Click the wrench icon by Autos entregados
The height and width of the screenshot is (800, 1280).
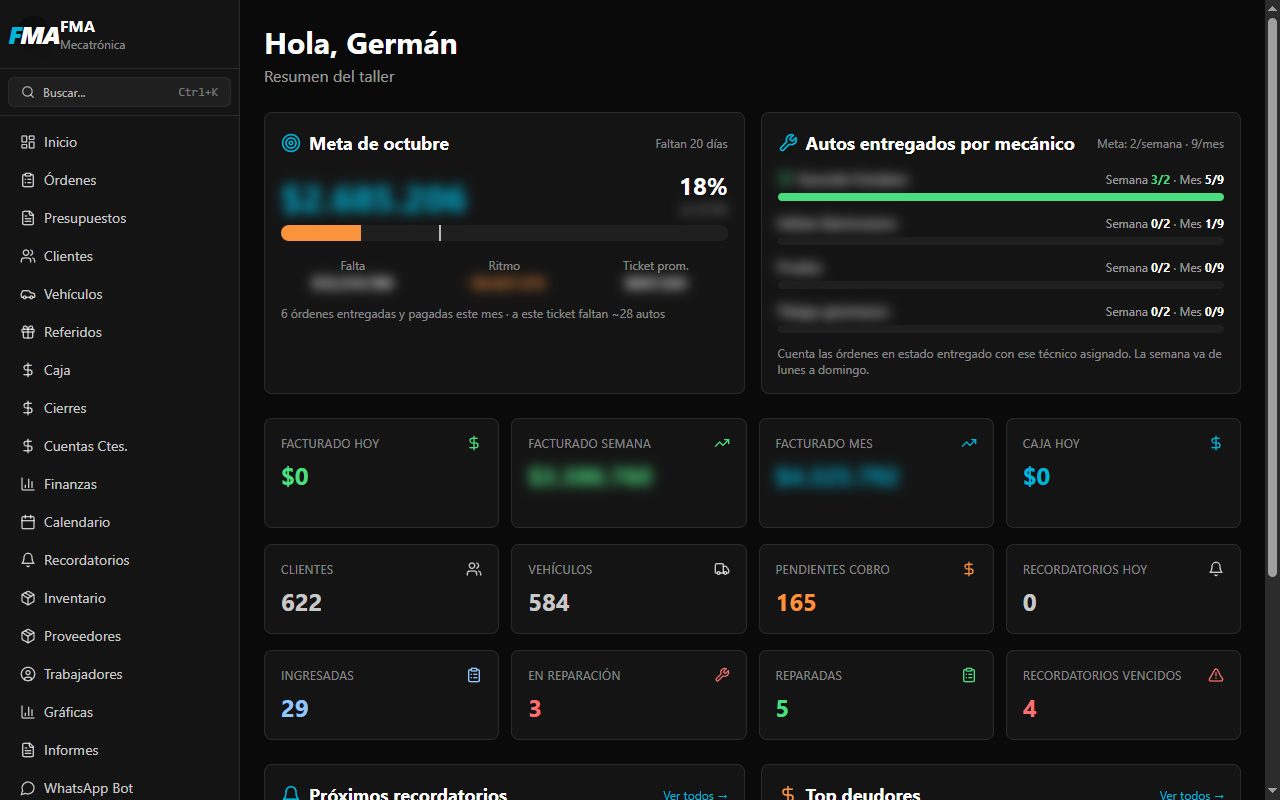(788, 144)
